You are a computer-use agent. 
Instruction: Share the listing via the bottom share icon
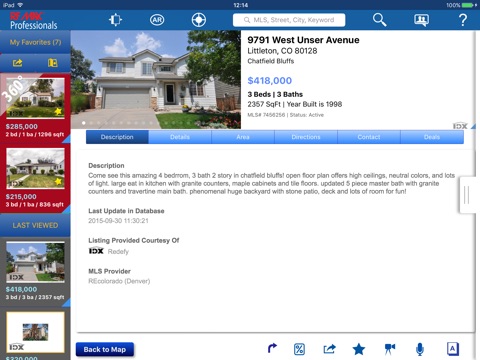pyautogui.click(x=329, y=349)
